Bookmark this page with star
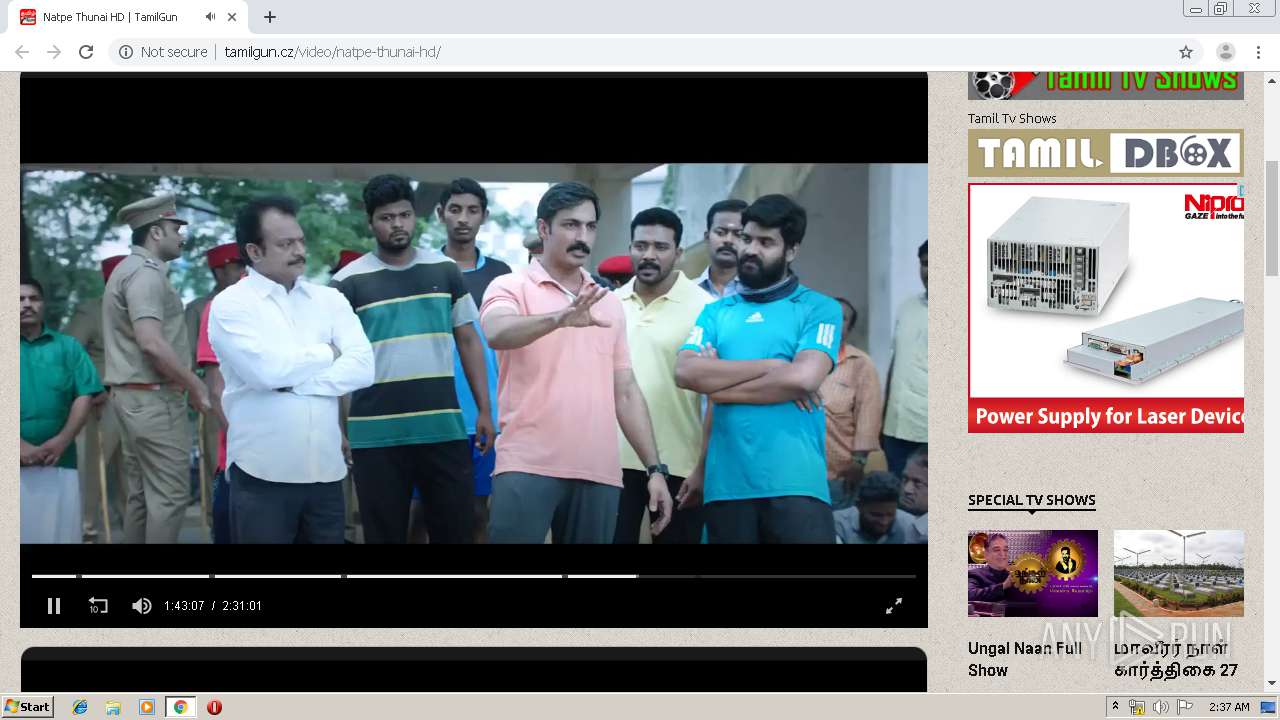Screen dimensions: 1280x720 1186,52
